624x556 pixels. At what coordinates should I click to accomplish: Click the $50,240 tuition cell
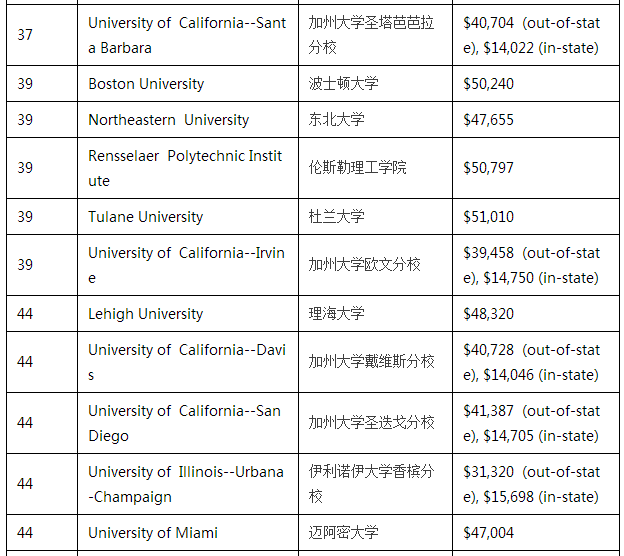pyautogui.click(x=489, y=84)
